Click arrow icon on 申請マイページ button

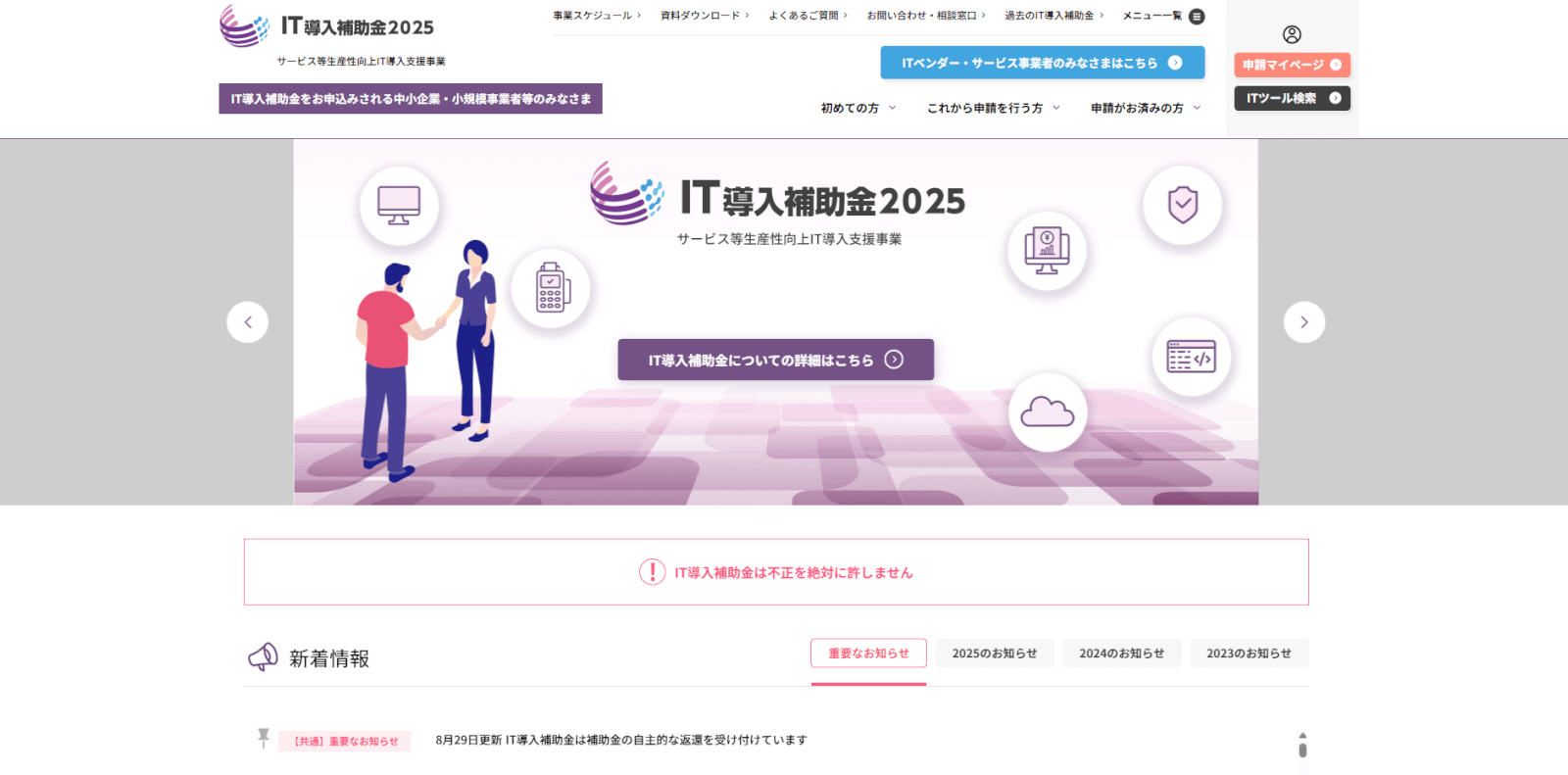[x=1336, y=65]
